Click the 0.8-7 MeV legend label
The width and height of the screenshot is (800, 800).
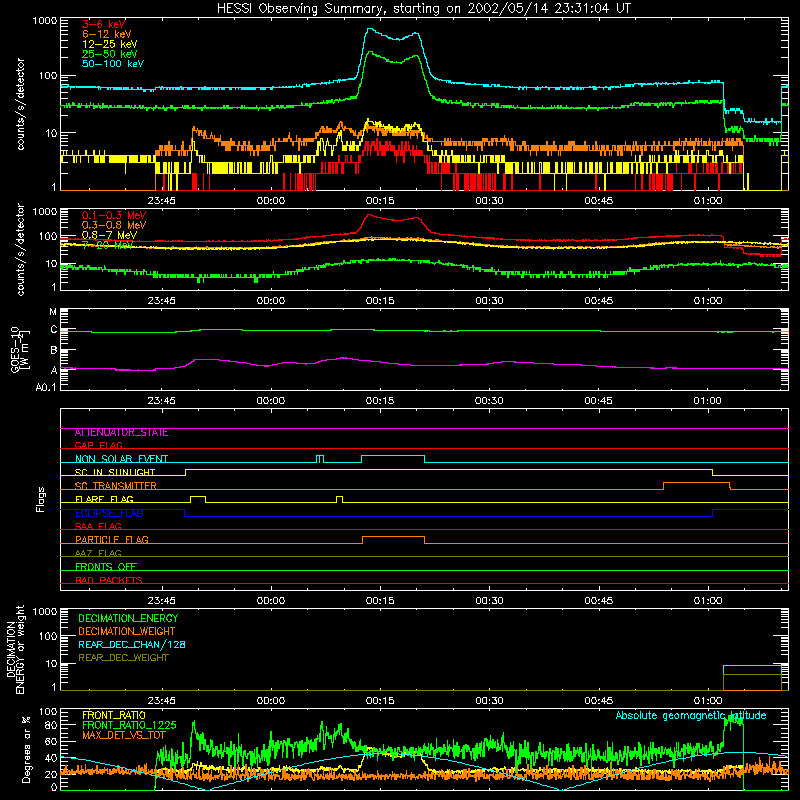[109, 235]
